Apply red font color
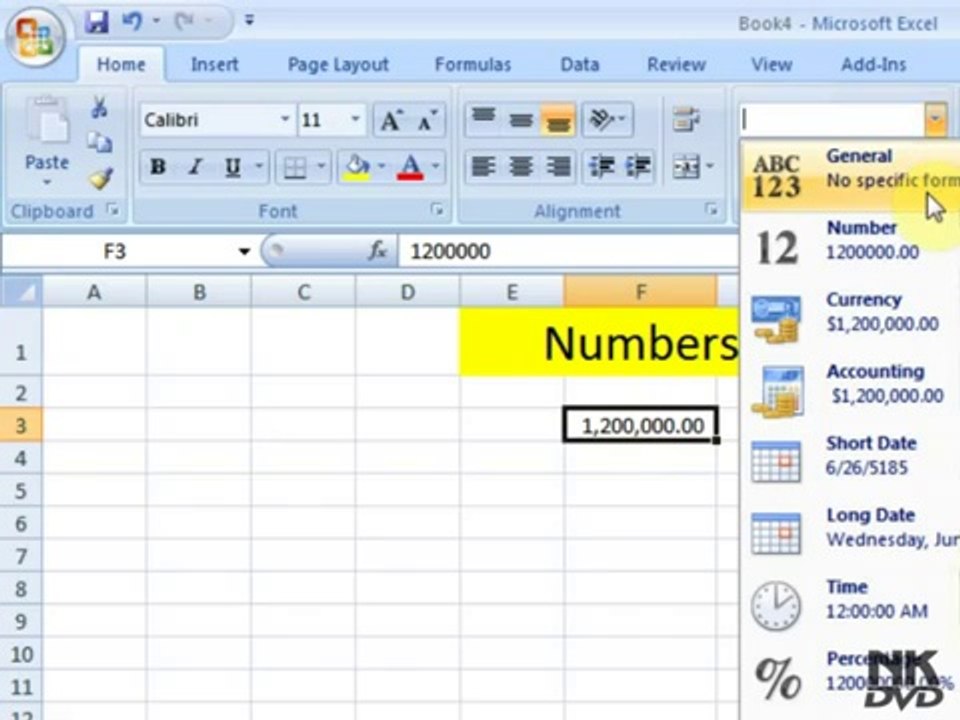 pos(410,167)
